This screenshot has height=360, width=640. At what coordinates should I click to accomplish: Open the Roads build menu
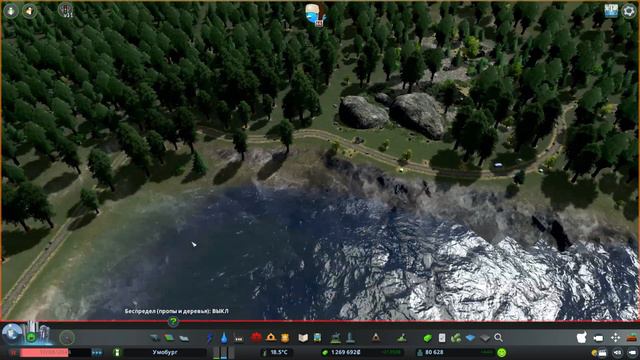(x=154, y=338)
